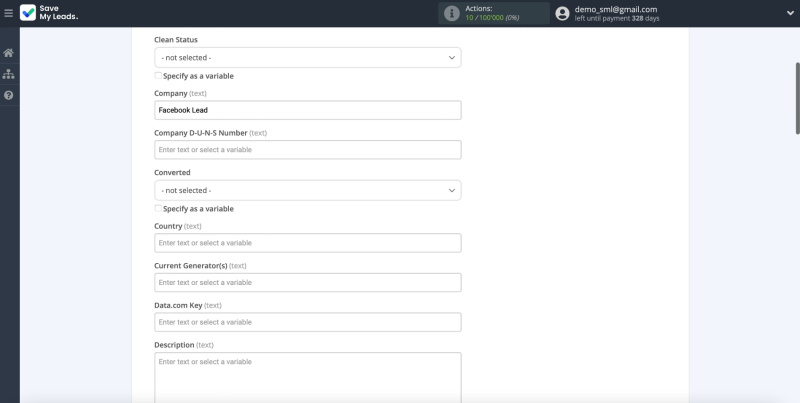The image size is (800, 403).
Task: Click the Company D-U-N-S Number field
Action: point(307,150)
